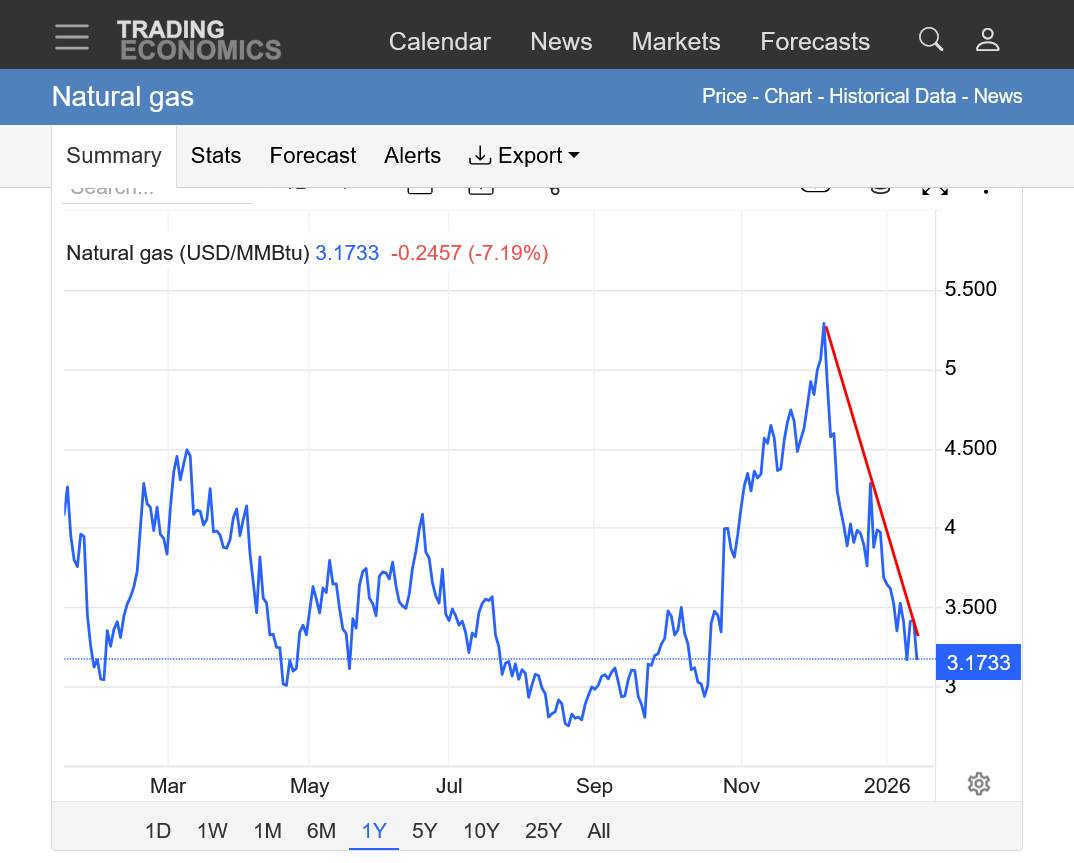Open the hamburger navigation menu
The width and height of the screenshot is (1074, 863).
(x=72, y=38)
